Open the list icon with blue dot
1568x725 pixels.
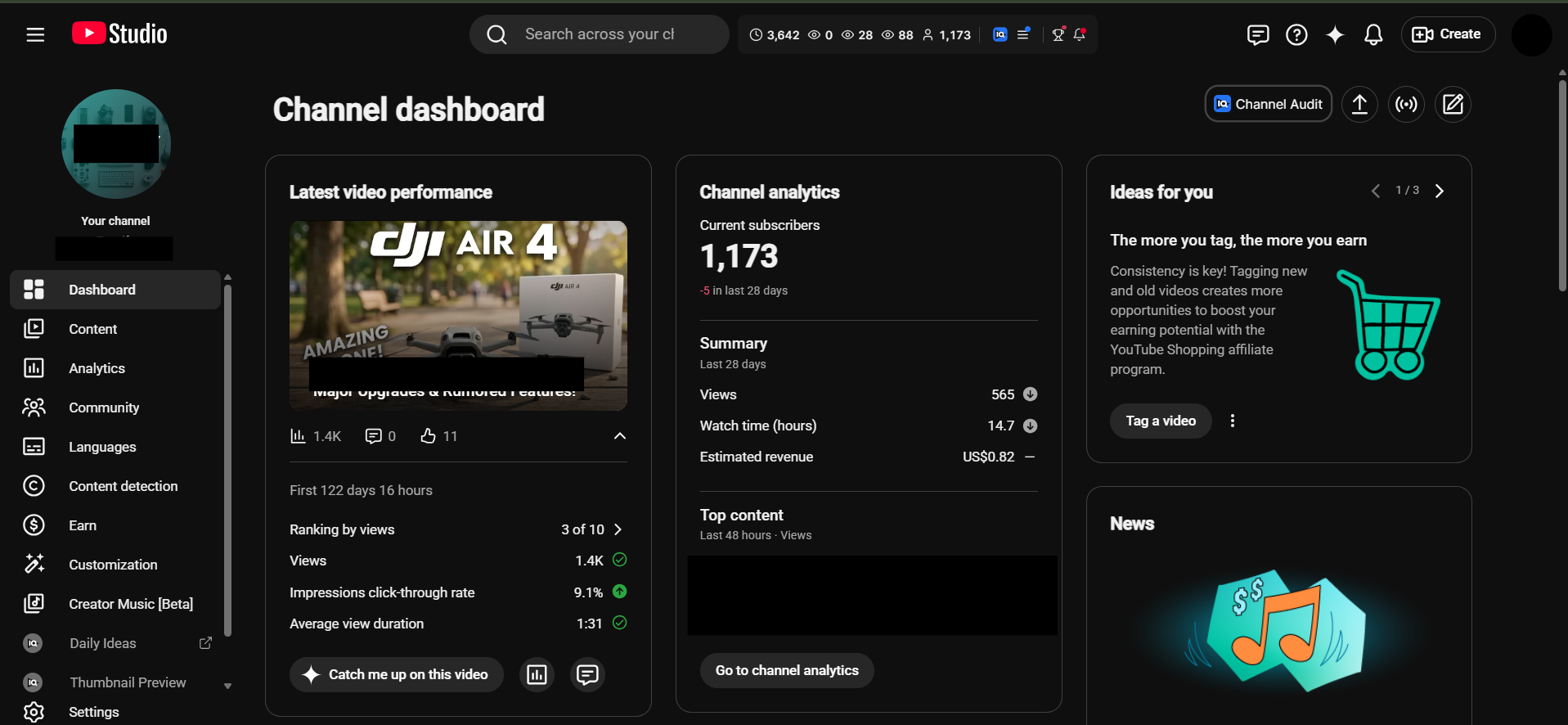point(1023,34)
